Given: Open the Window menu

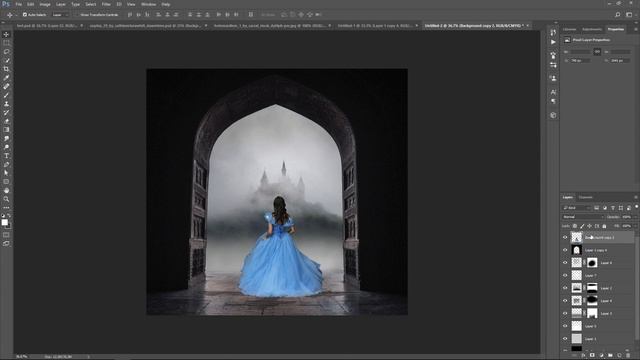Looking at the screenshot, I should pyautogui.click(x=148, y=4).
